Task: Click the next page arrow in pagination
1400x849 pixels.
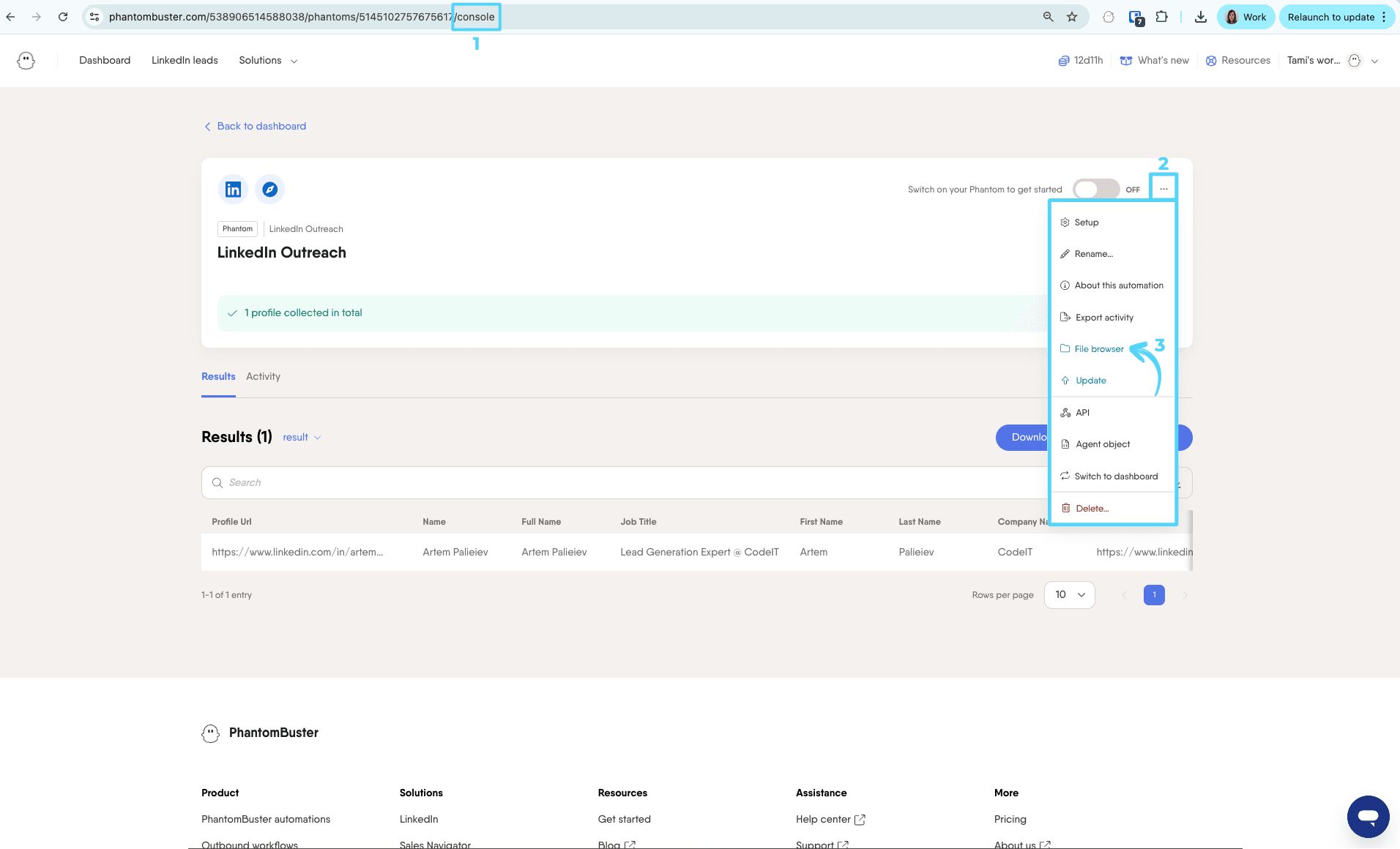Action: tap(1185, 595)
